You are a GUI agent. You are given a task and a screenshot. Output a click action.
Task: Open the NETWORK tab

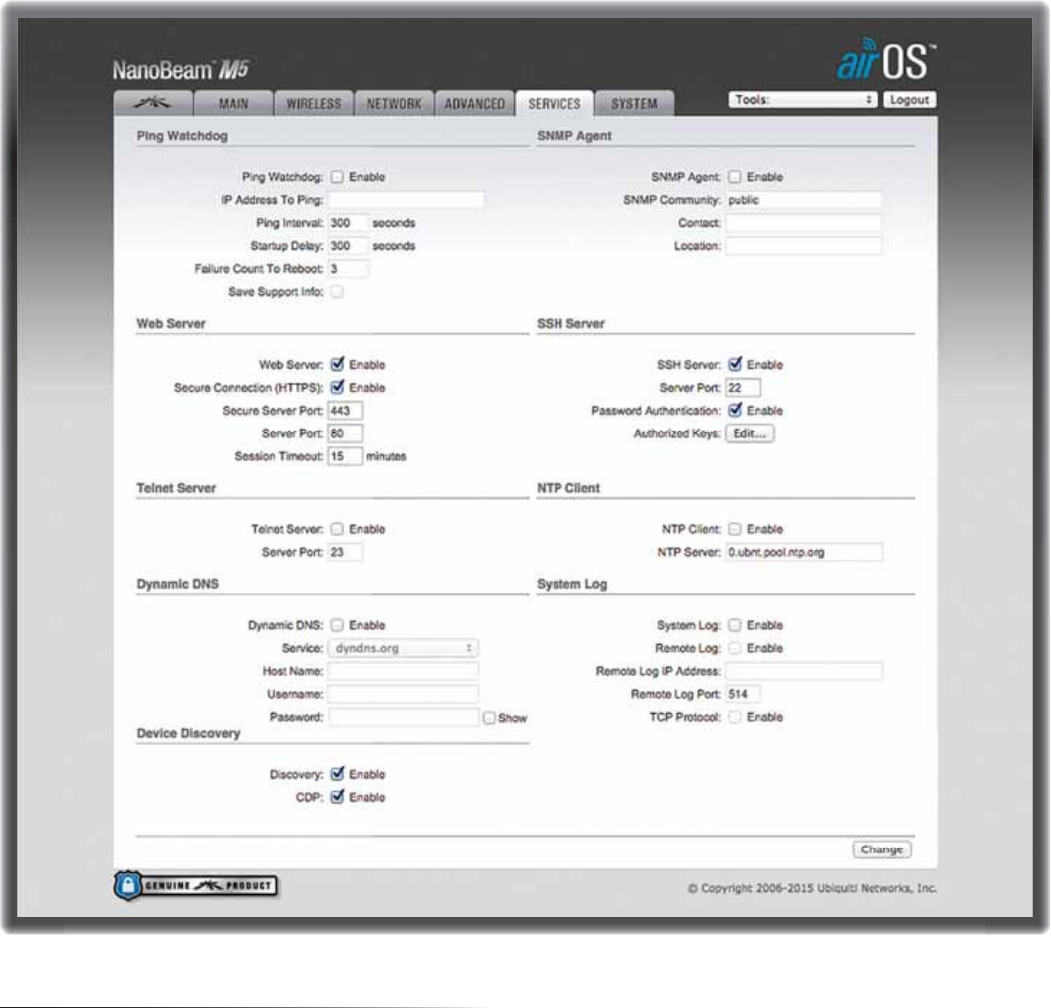pos(394,103)
